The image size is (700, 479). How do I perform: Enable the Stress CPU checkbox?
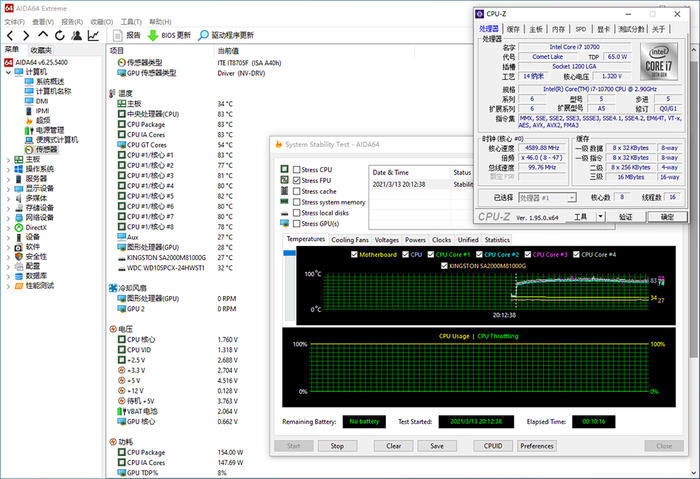point(296,170)
